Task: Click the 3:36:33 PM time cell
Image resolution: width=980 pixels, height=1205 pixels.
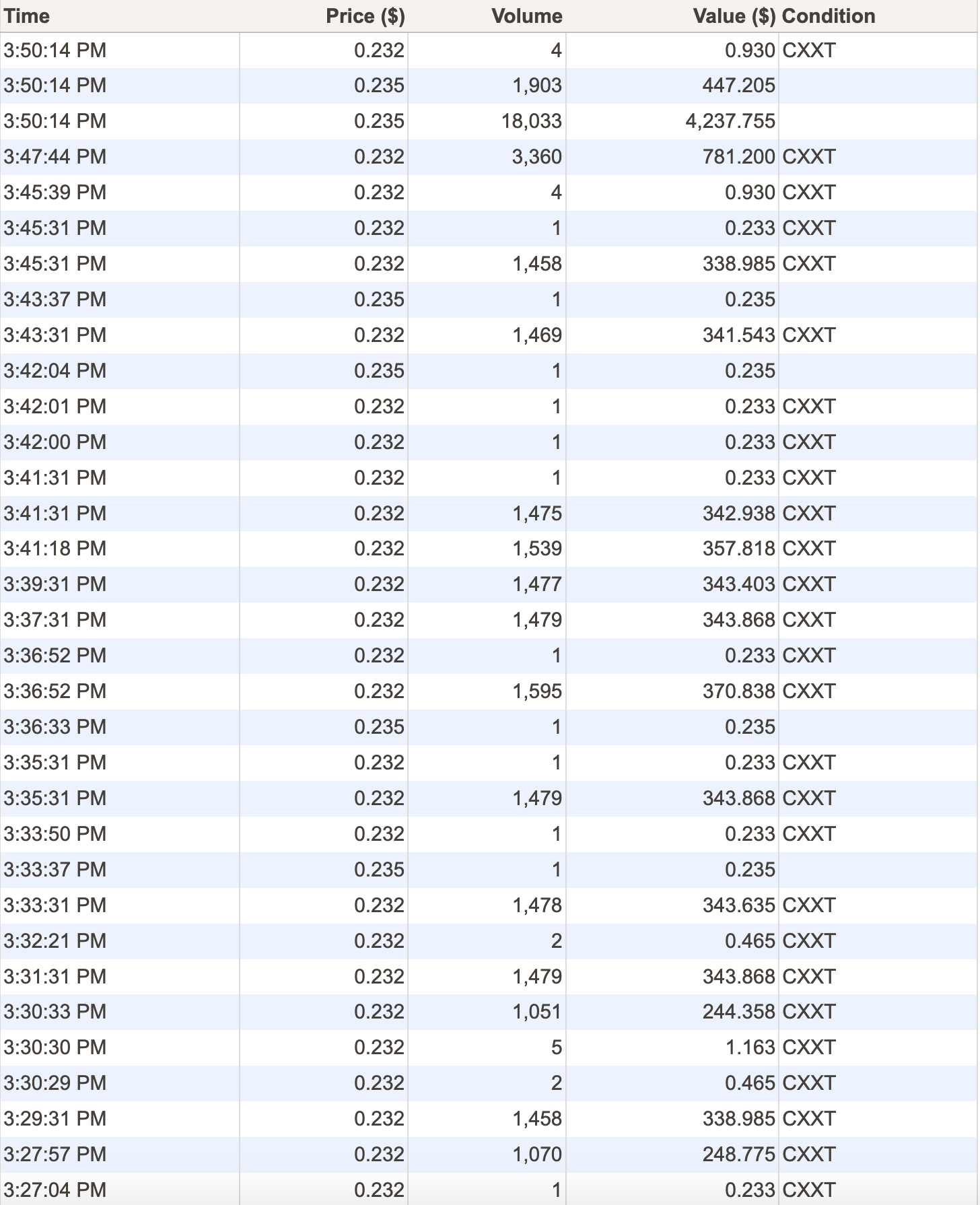Action: point(55,727)
